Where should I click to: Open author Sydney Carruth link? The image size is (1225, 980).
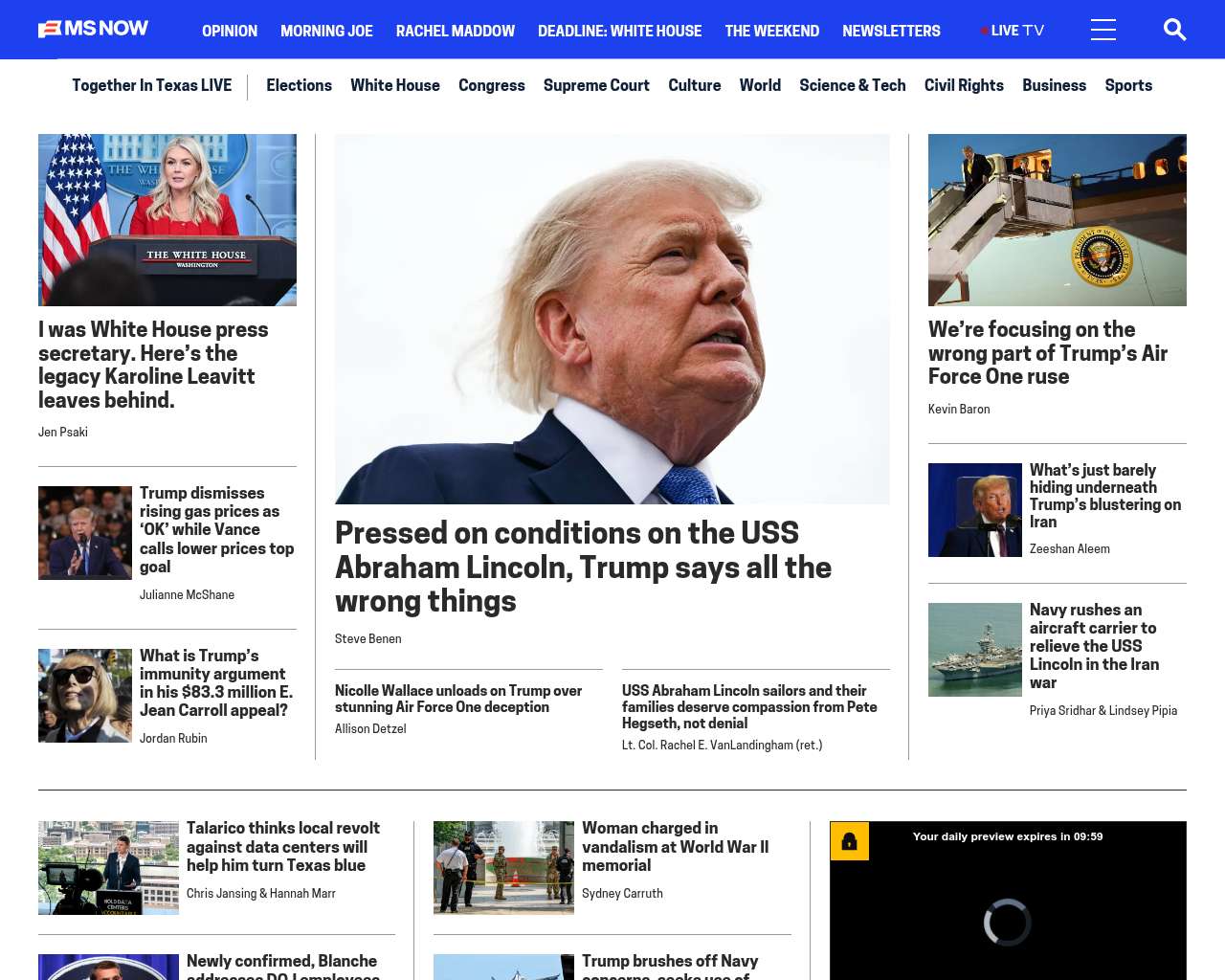coord(622,894)
